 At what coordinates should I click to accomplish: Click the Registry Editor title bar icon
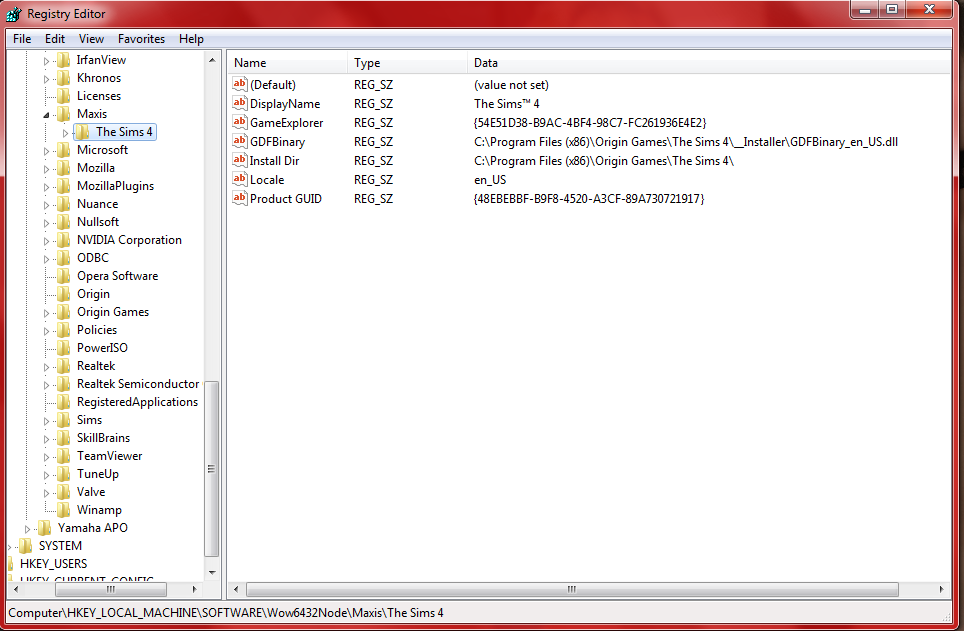coord(14,14)
